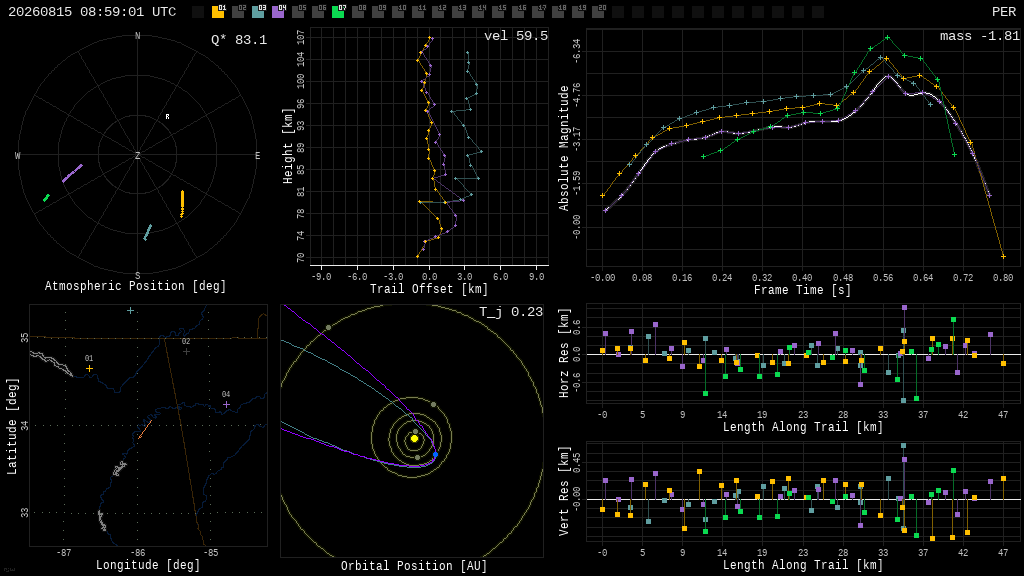The height and width of the screenshot is (576, 1024).
Task: Enable the gray station 10 square
Action: tap(398, 12)
